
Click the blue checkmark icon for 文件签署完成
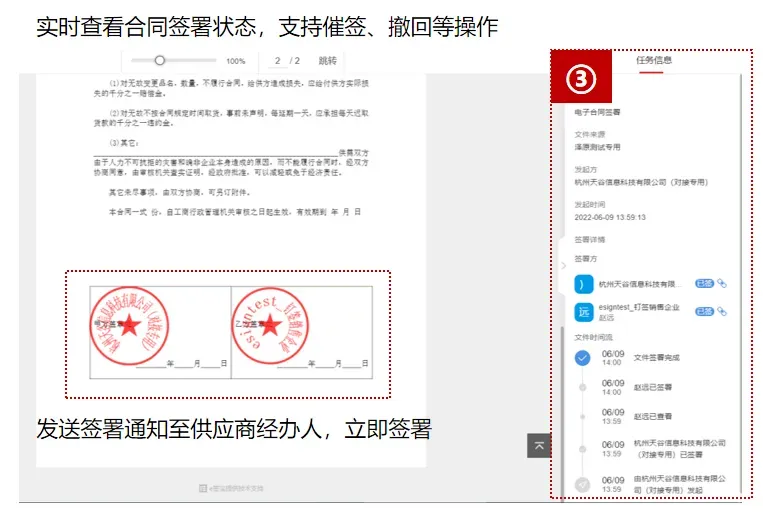(x=582, y=358)
